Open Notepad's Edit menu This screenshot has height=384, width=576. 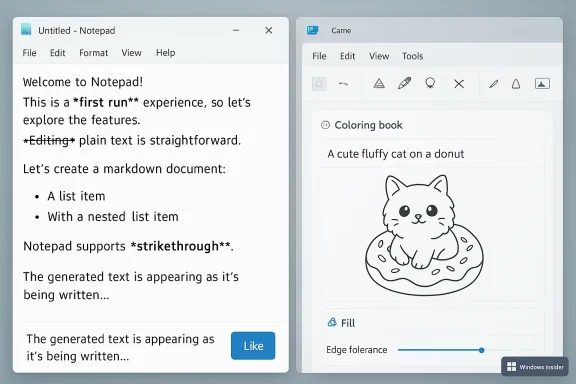click(58, 53)
